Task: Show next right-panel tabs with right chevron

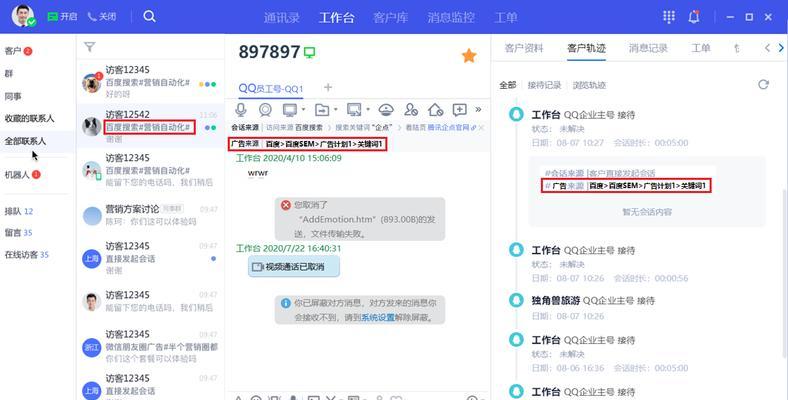Action: pos(781,48)
